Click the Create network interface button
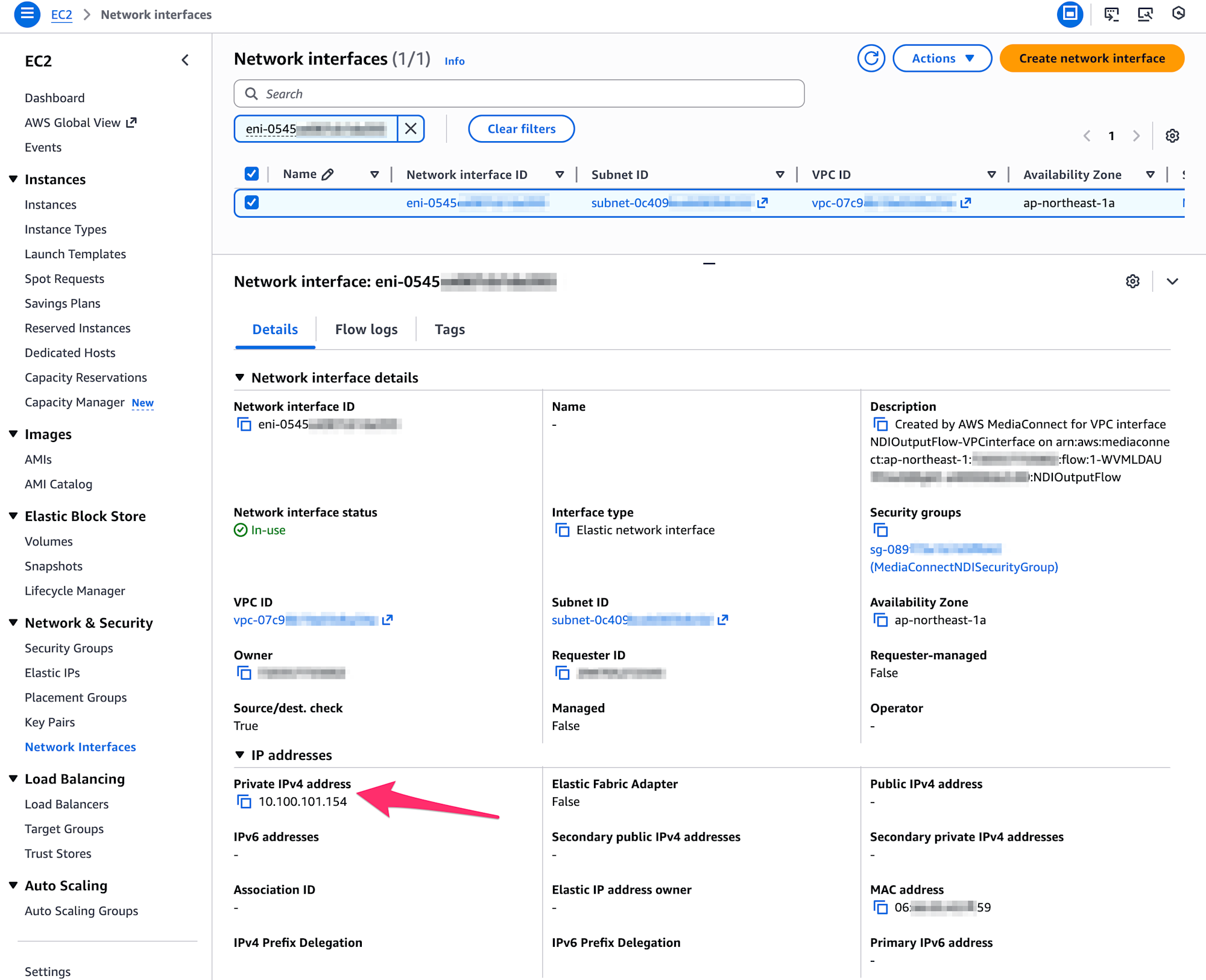 [x=1091, y=58]
